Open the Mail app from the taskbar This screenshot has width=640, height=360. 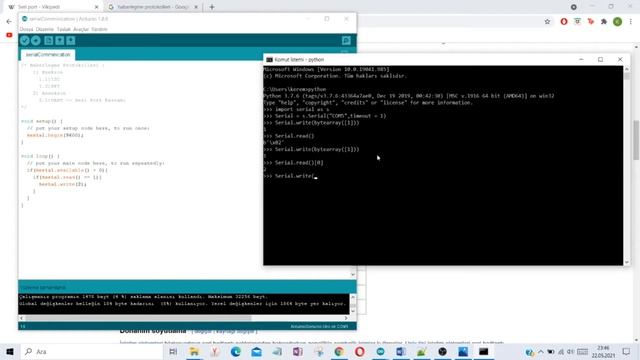point(256,351)
